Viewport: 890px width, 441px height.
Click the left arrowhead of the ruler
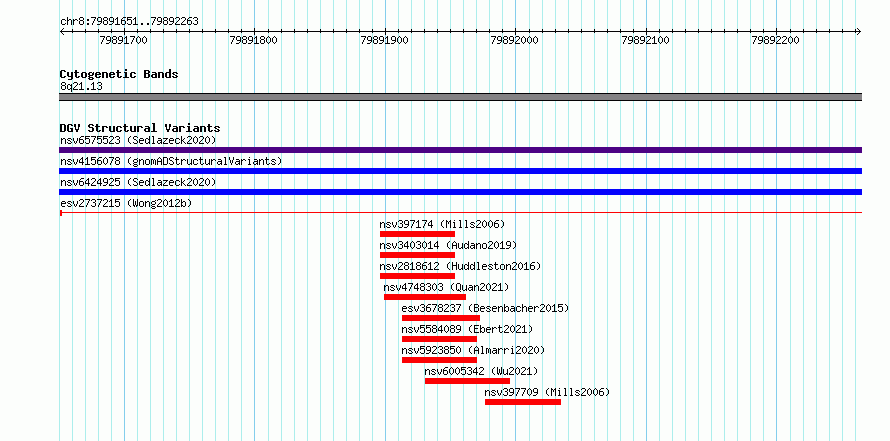coord(62,31)
